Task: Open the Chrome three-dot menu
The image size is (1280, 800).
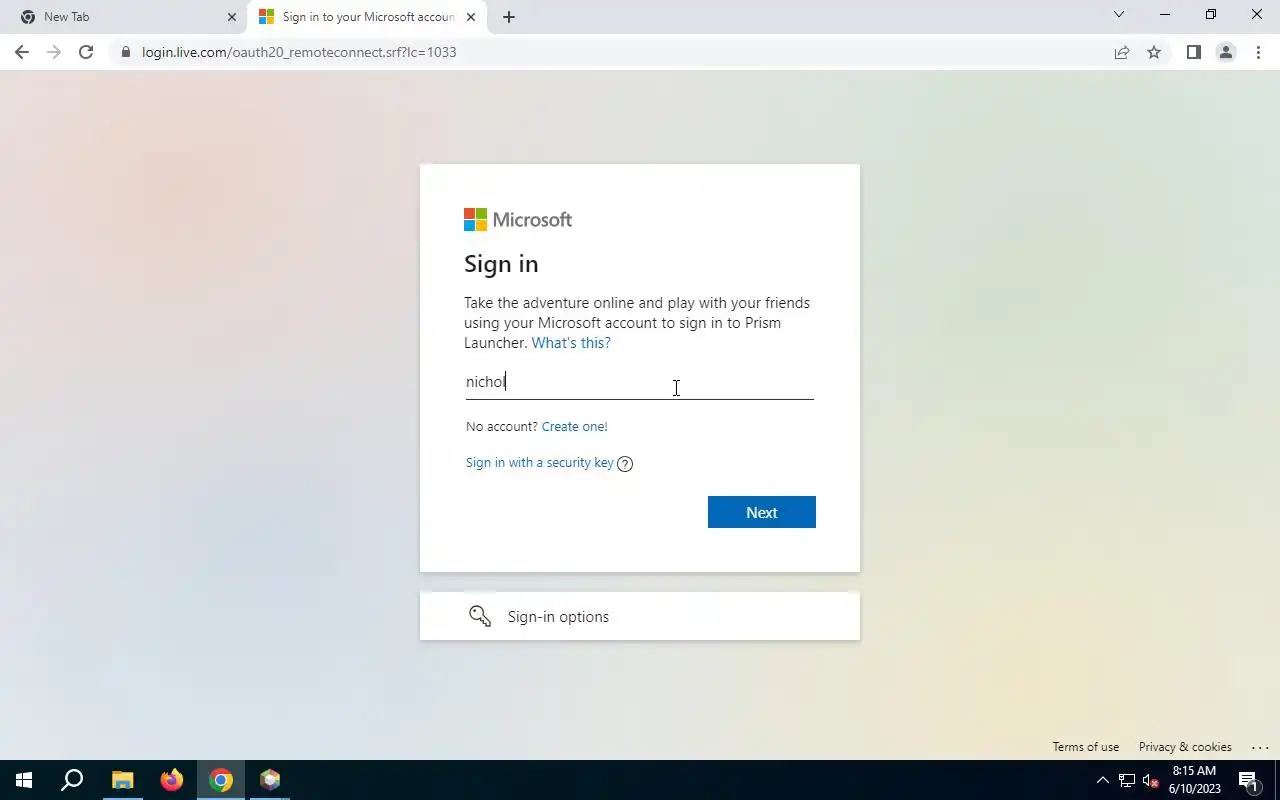Action: tap(1258, 52)
